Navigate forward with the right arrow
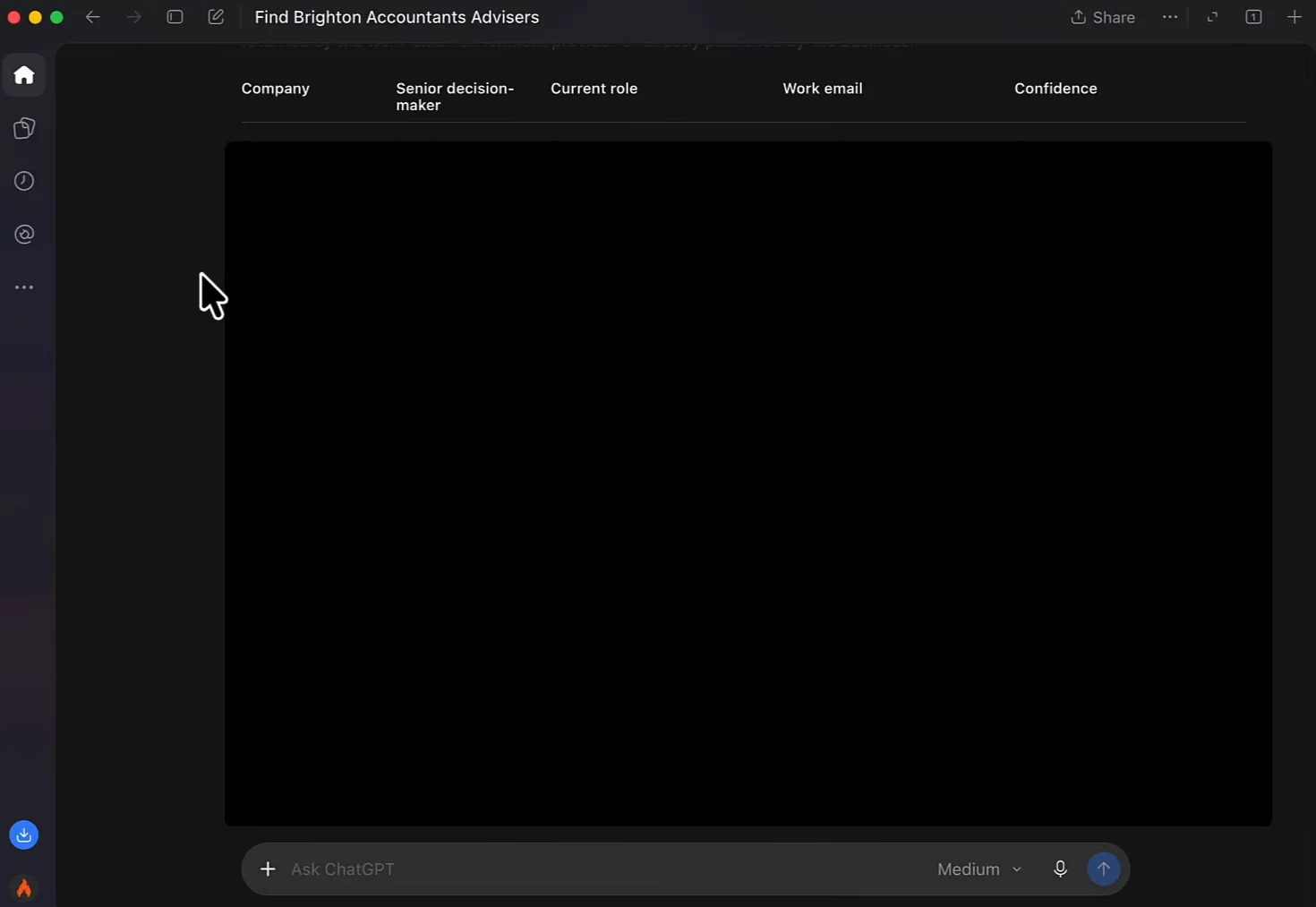The height and width of the screenshot is (907, 1316). [134, 17]
